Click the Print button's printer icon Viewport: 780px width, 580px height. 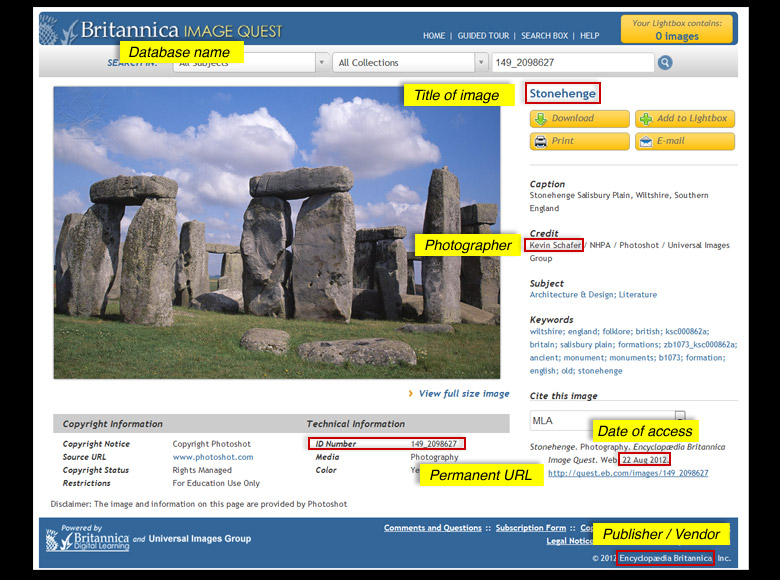[x=540, y=141]
